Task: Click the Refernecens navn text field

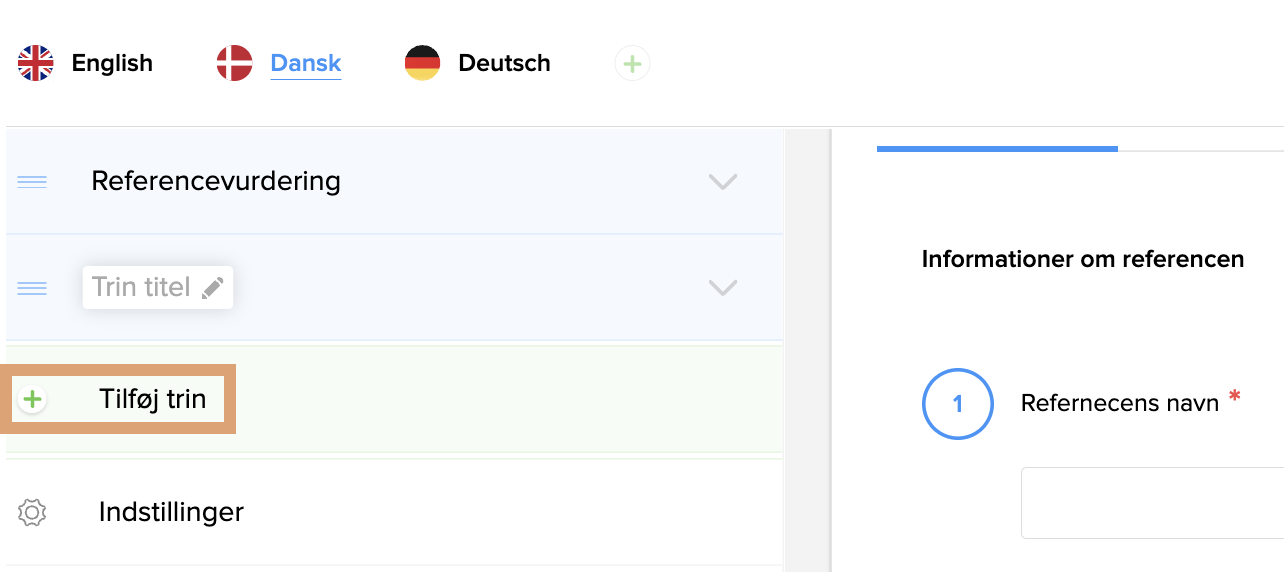Action: (1150, 503)
